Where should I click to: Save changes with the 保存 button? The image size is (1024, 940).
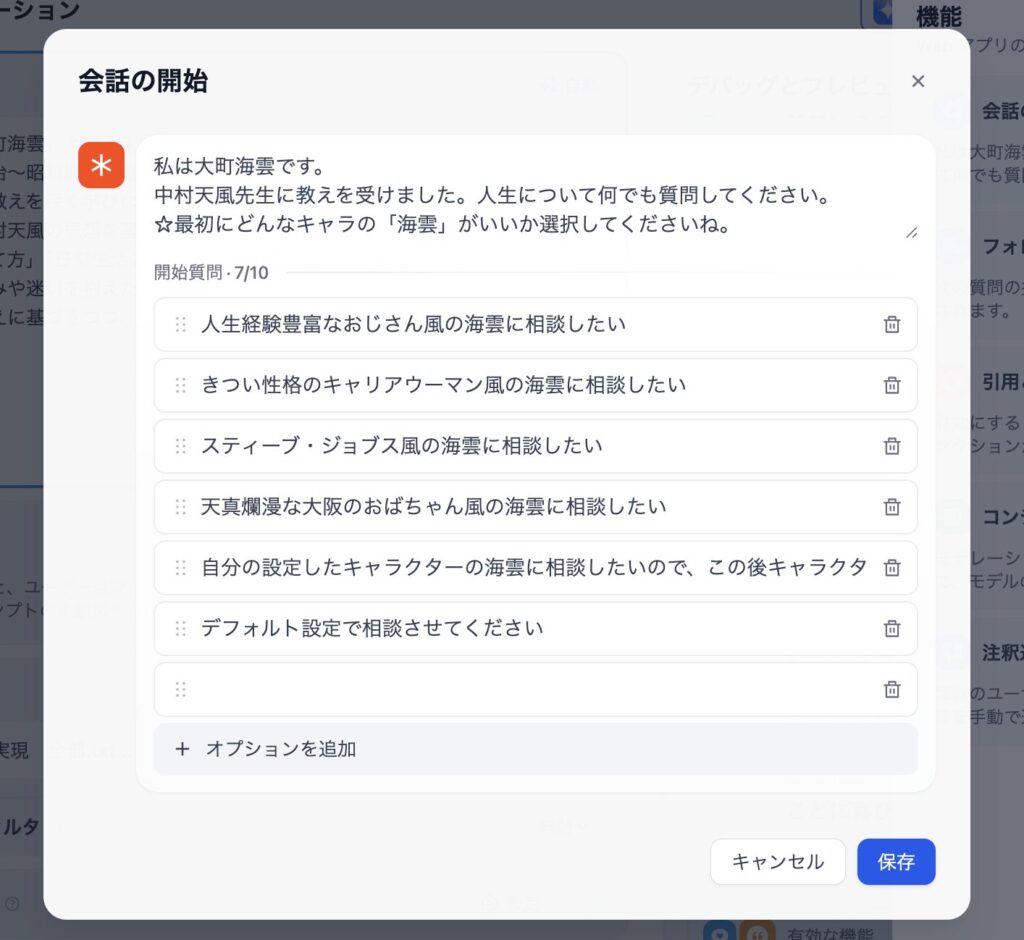(896, 862)
